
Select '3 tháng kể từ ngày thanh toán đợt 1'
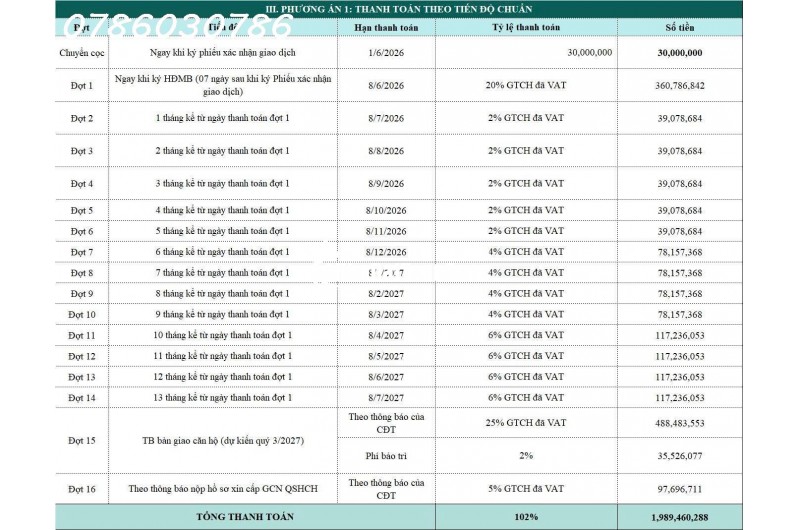click(x=222, y=183)
